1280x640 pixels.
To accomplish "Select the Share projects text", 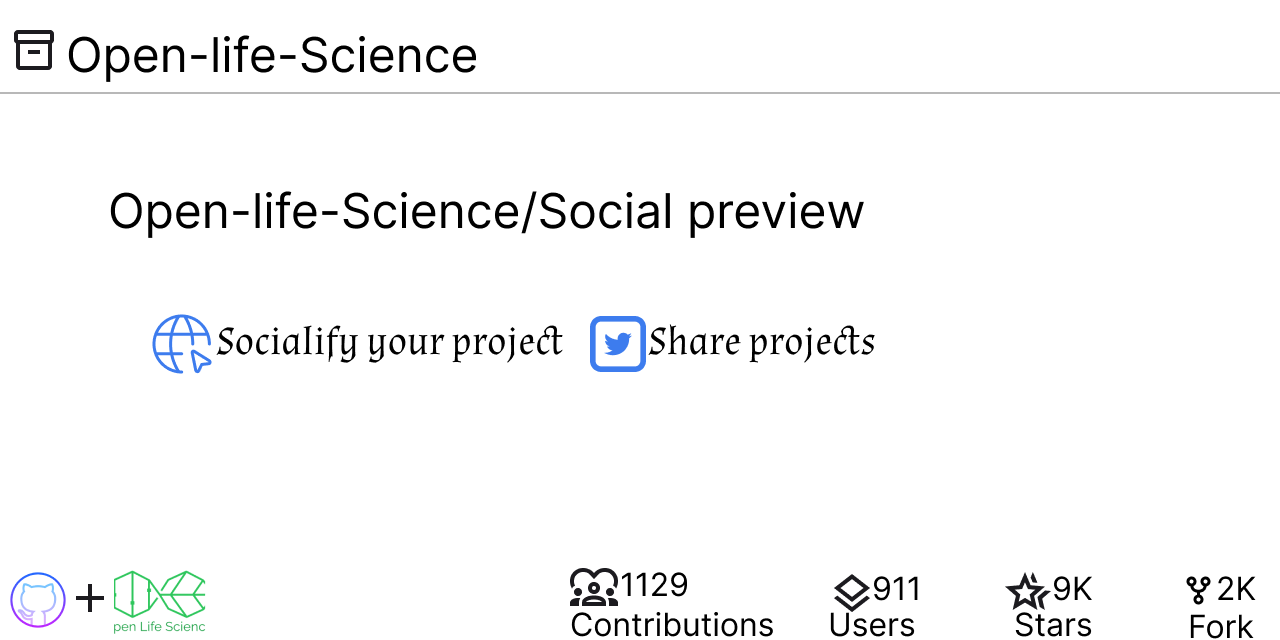I will click(x=761, y=342).
